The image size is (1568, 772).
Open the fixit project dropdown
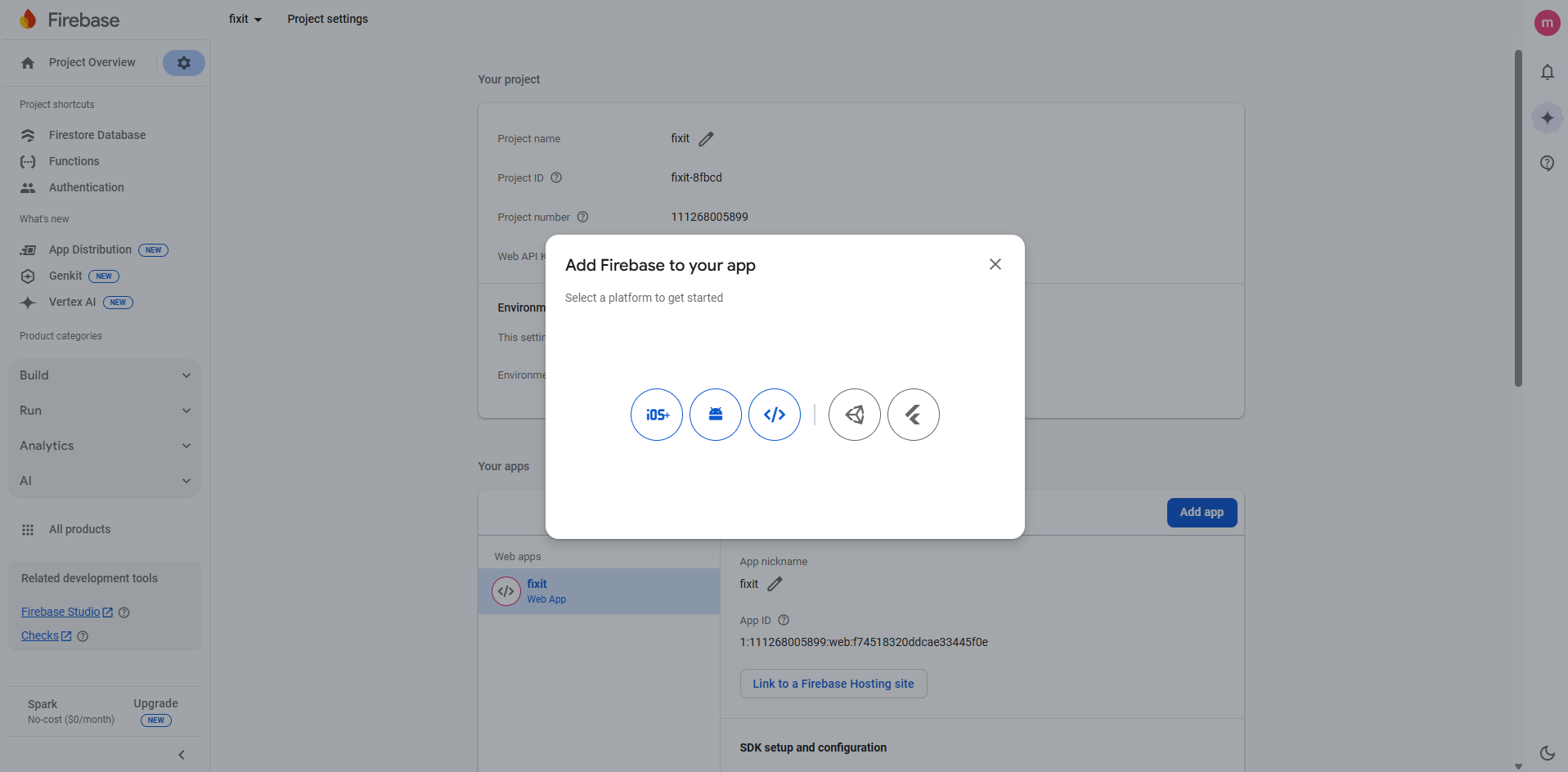[x=245, y=19]
